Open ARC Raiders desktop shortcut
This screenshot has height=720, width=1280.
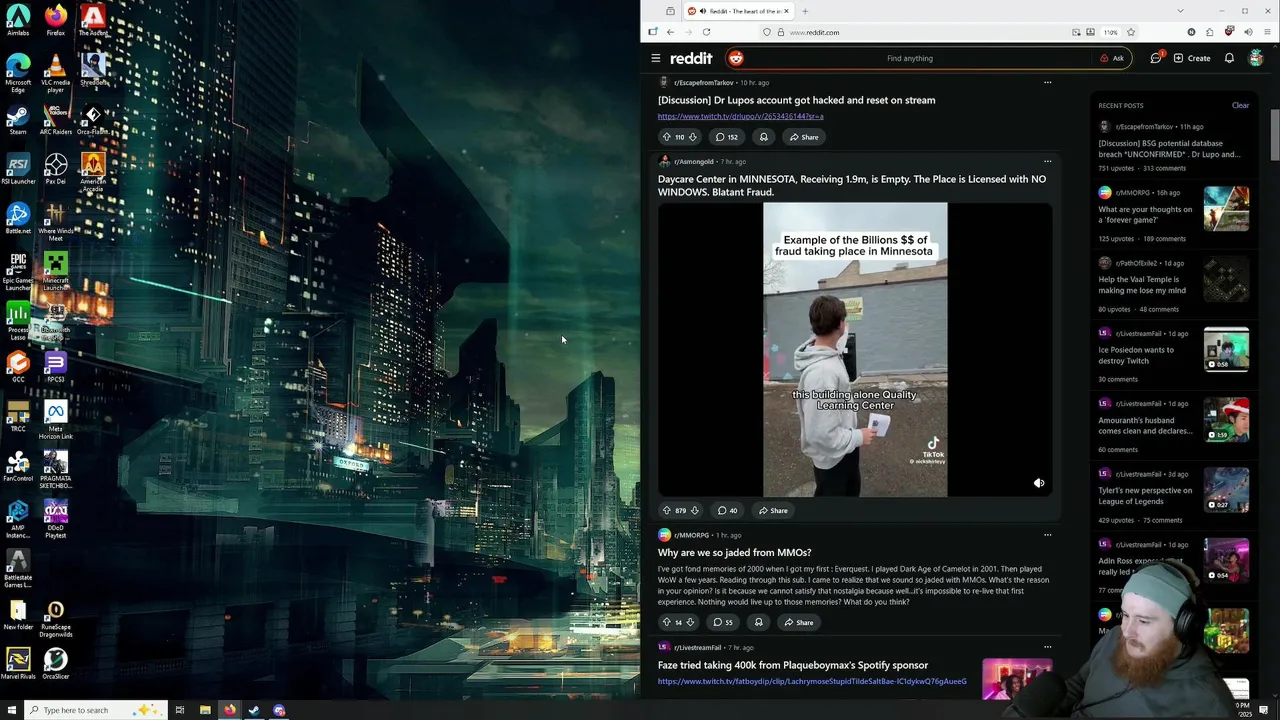coord(55,120)
